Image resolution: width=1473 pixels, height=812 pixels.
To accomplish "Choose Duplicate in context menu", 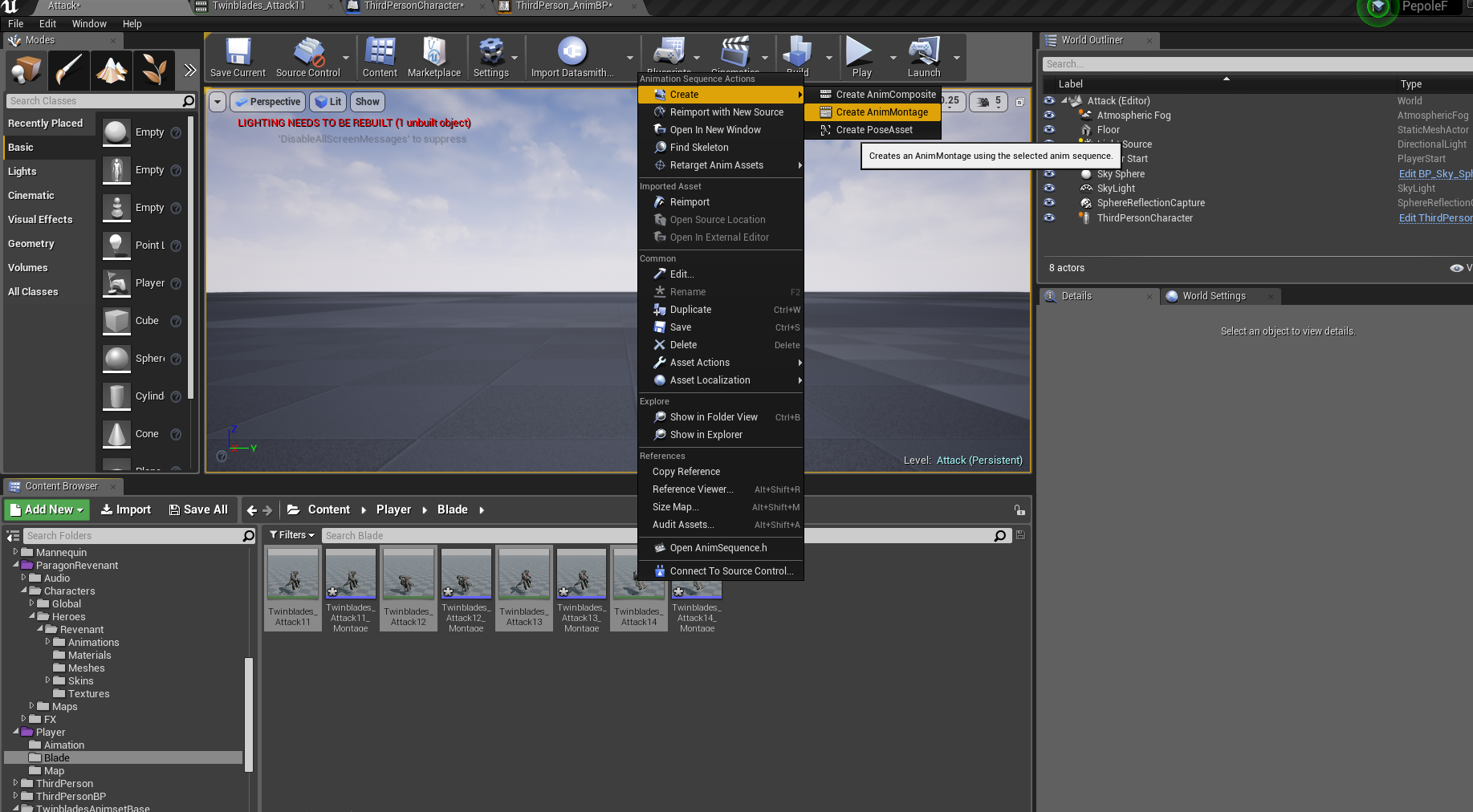I will [x=721, y=310].
